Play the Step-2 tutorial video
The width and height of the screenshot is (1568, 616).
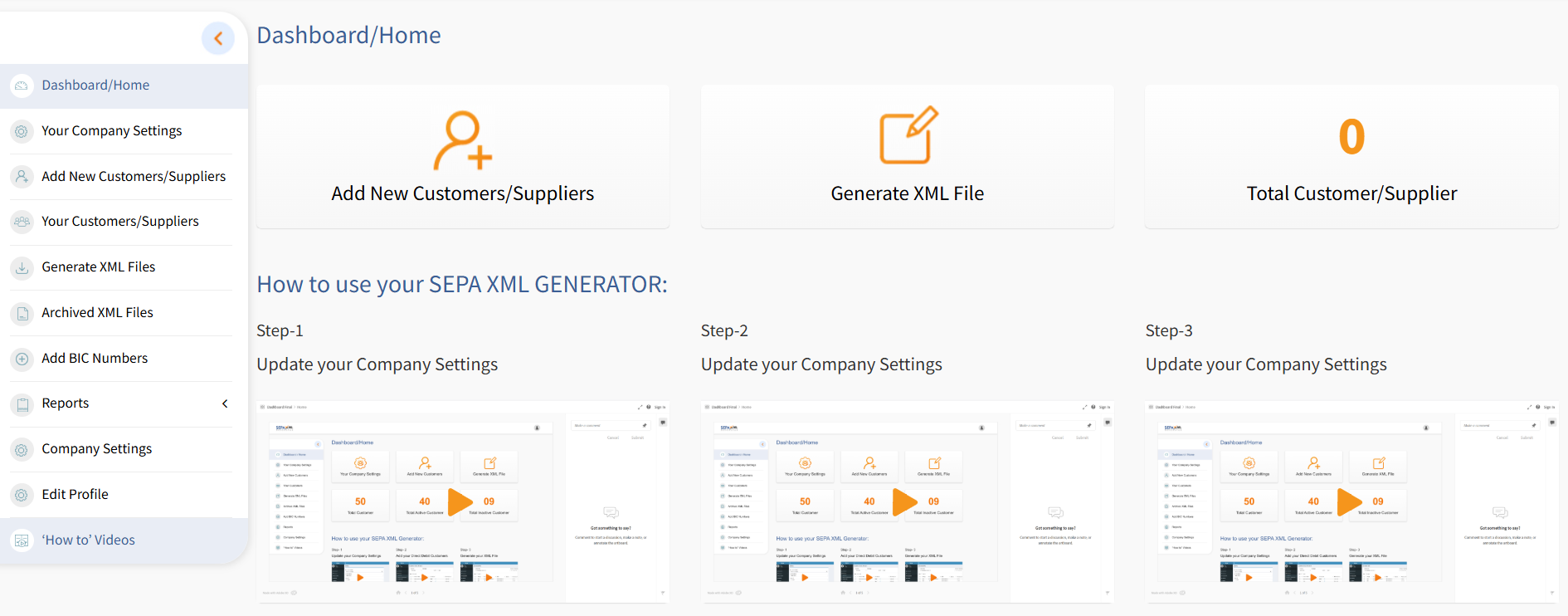tap(905, 502)
